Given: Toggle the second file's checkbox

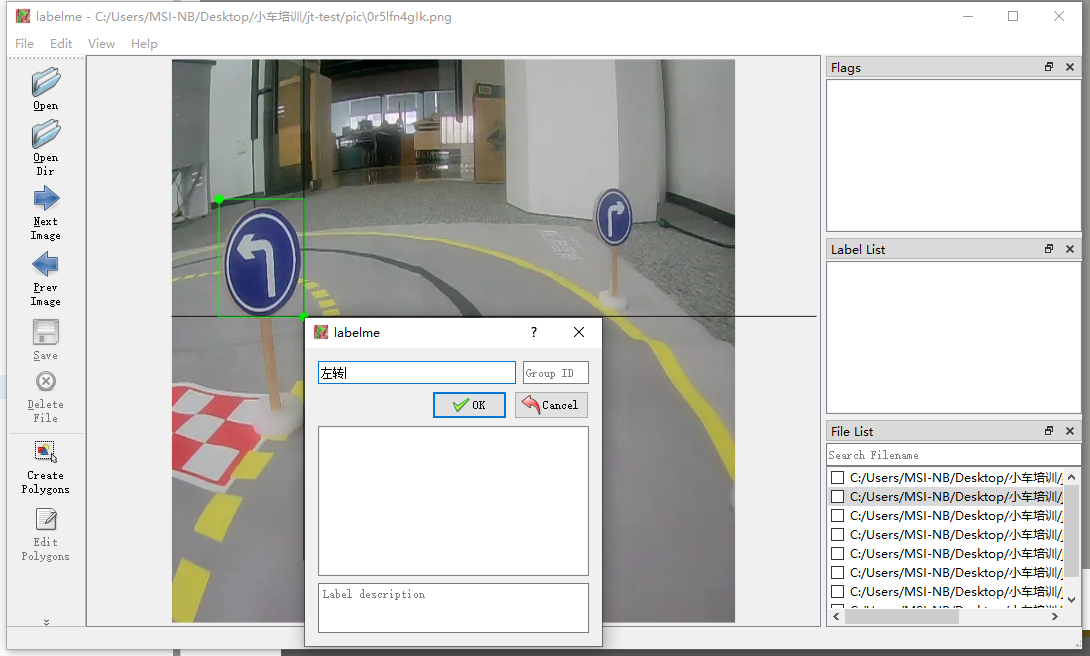Looking at the screenshot, I should pyautogui.click(x=838, y=497).
